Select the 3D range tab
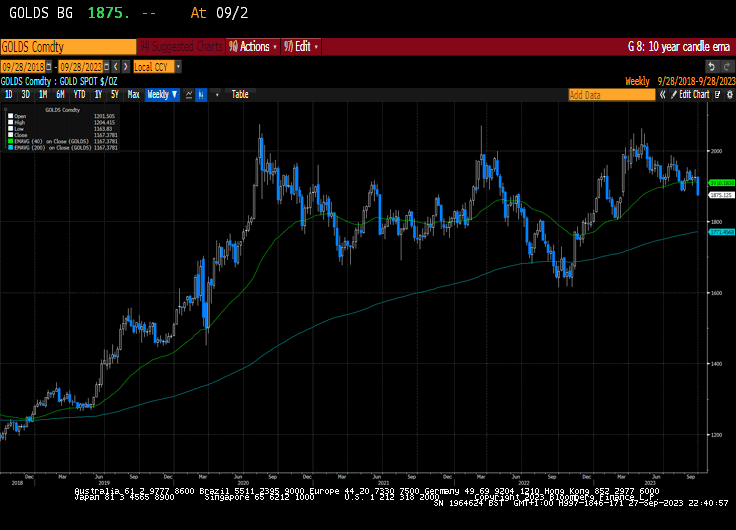Image resolution: width=736 pixels, height=530 pixels. [x=25, y=95]
